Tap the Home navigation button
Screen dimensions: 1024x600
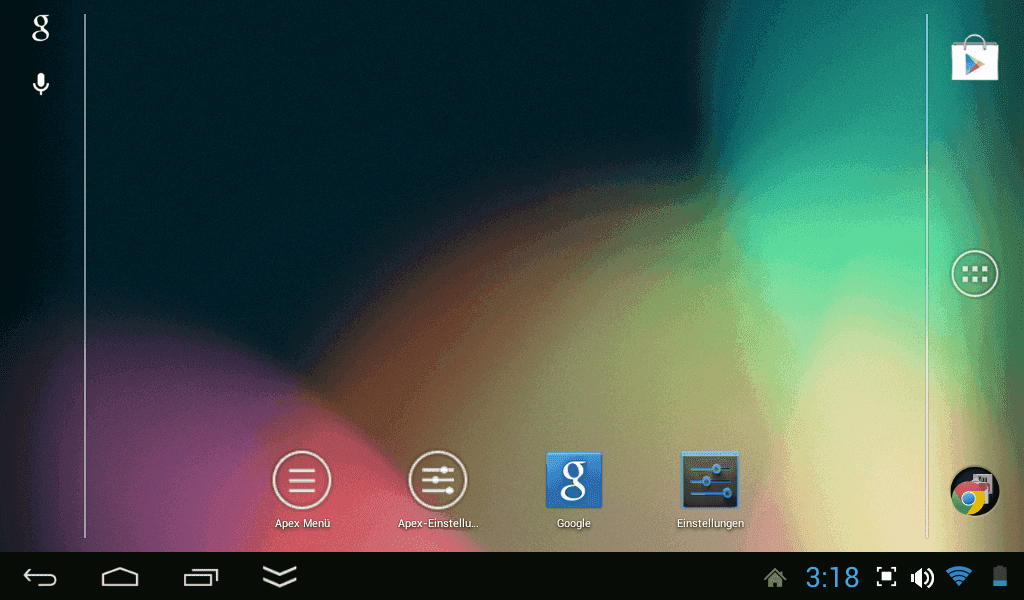pyautogui.click(x=120, y=577)
